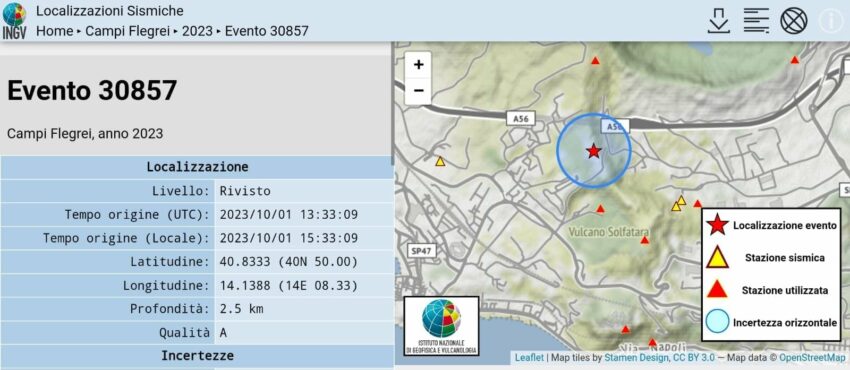Image resolution: width=850 pixels, height=370 pixels.
Task: Click the Istituto Nazionale di Geofisica logo
Action: (441, 326)
